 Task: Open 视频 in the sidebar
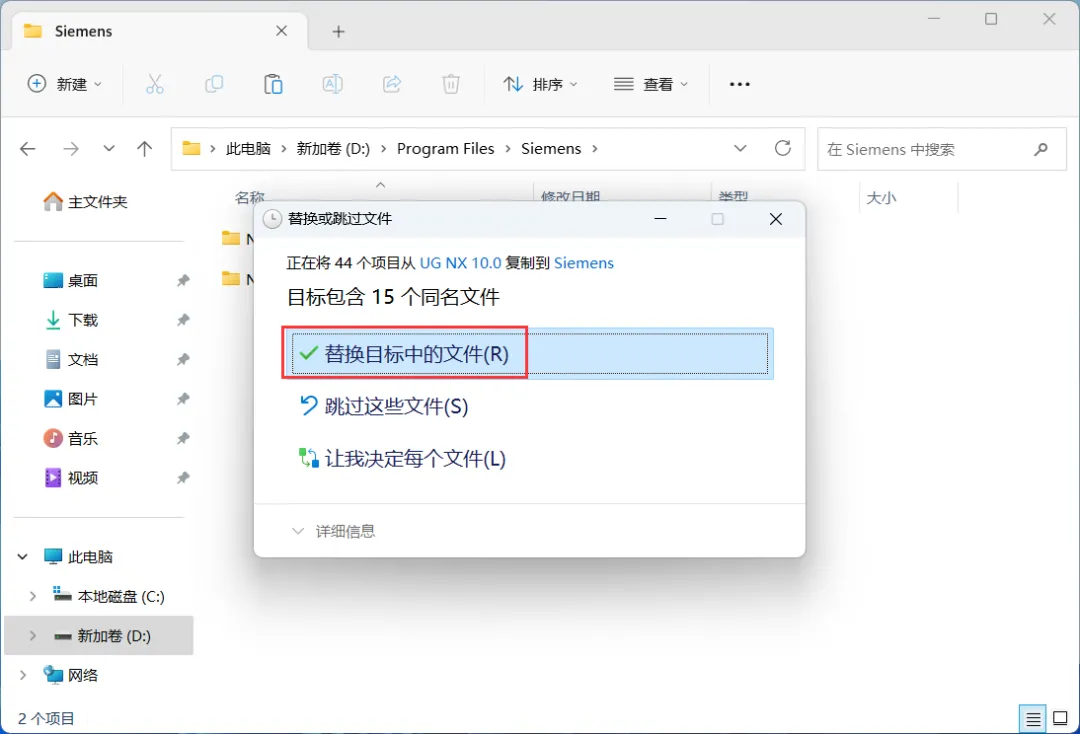pyautogui.click(x=71, y=478)
